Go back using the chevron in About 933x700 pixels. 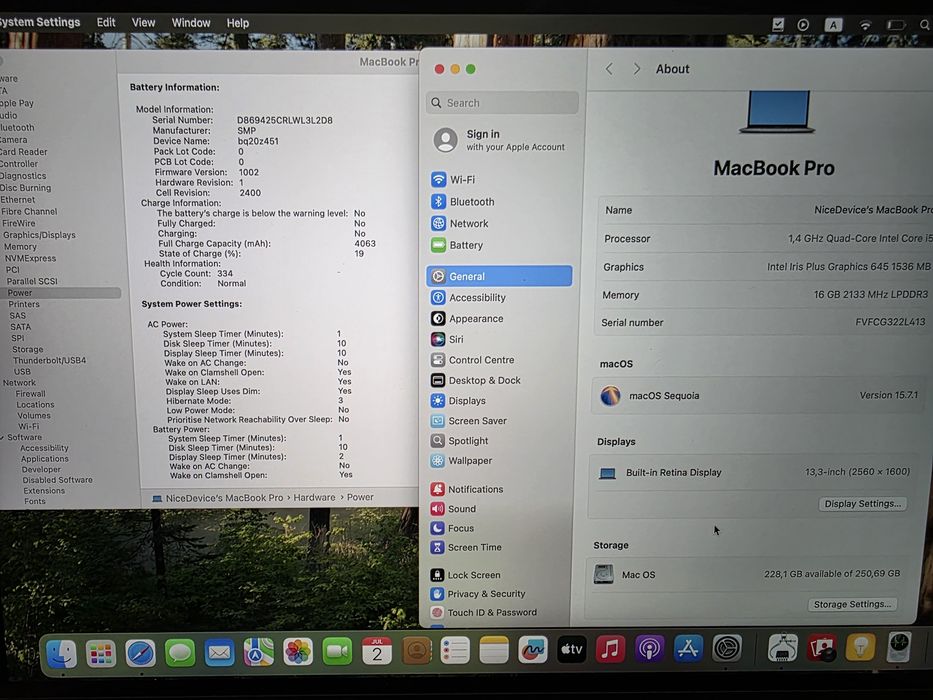pyautogui.click(x=609, y=68)
